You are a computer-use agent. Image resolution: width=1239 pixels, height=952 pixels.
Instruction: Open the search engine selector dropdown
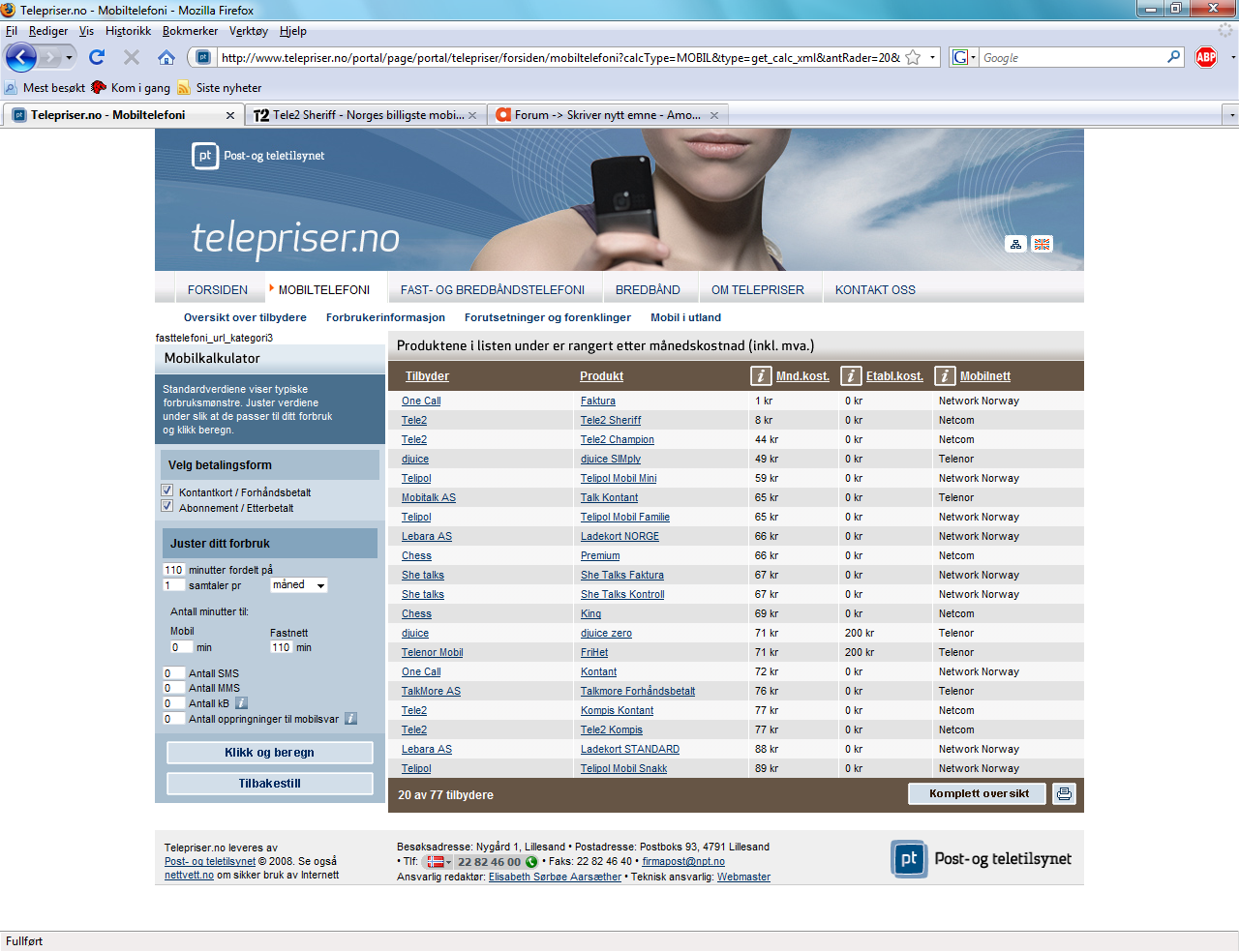pyautogui.click(x=964, y=57)
